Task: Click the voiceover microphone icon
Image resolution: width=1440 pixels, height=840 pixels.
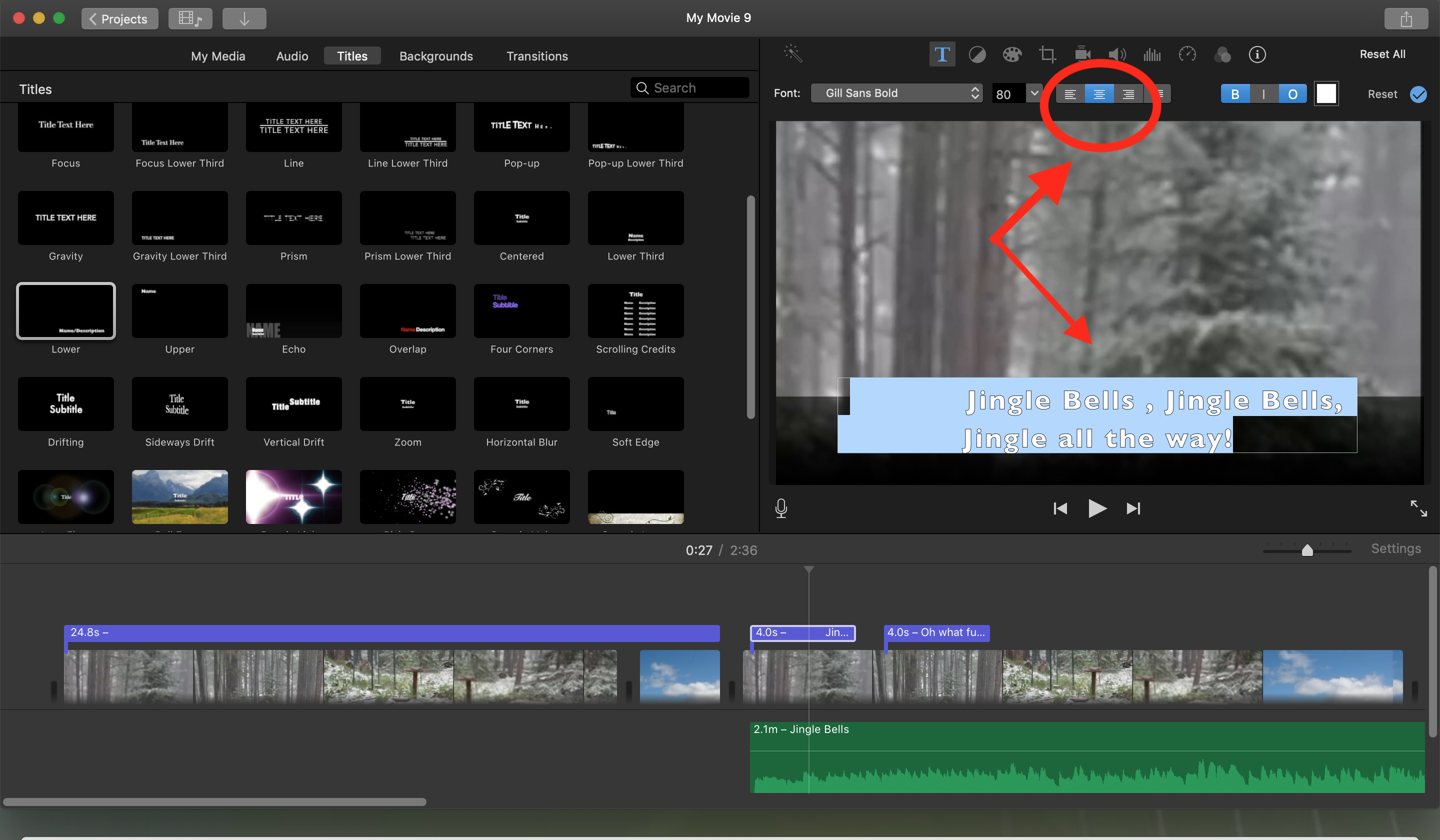Action: coord(781,508)
